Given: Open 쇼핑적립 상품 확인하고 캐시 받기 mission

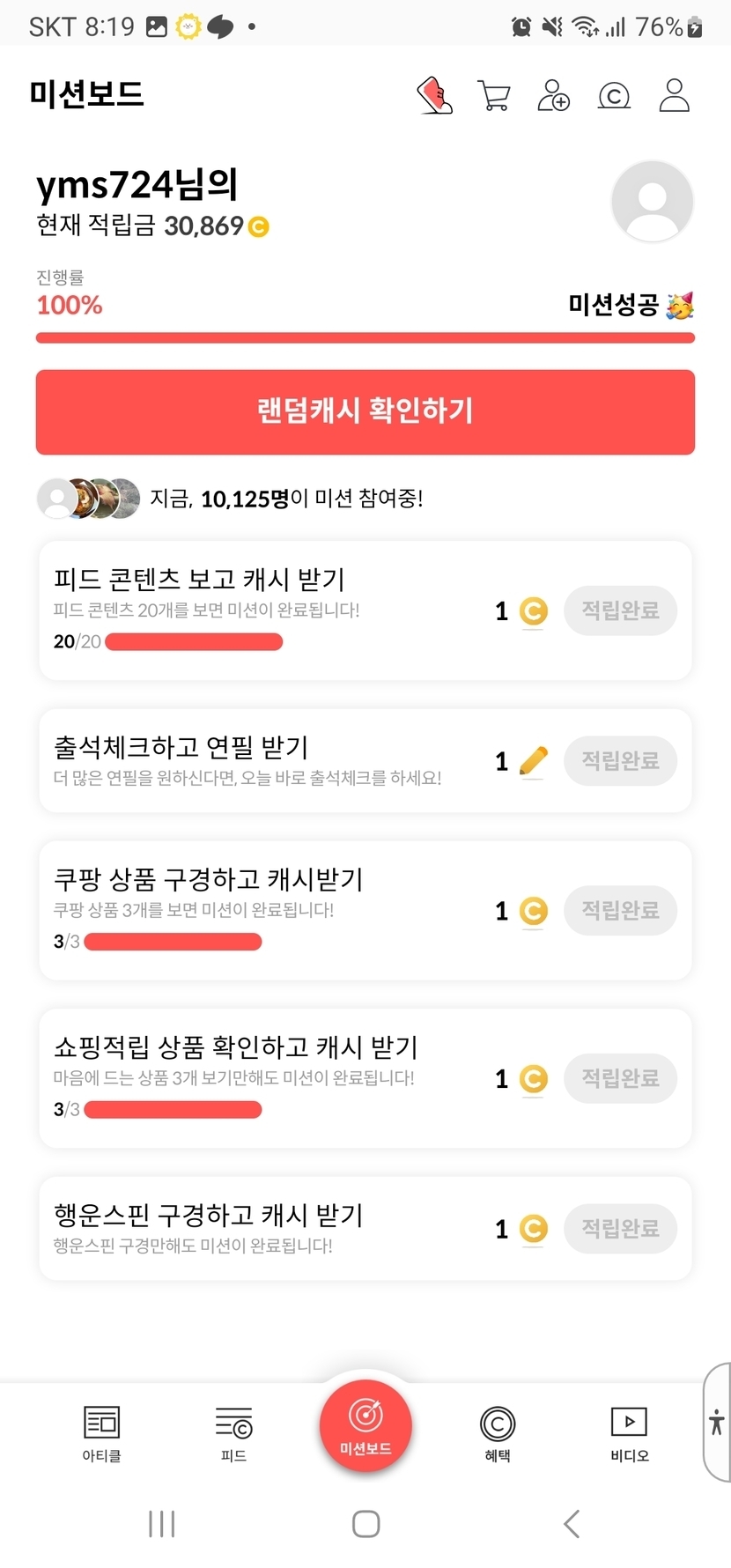Looking at the screenshot, I should [264, 1077].
